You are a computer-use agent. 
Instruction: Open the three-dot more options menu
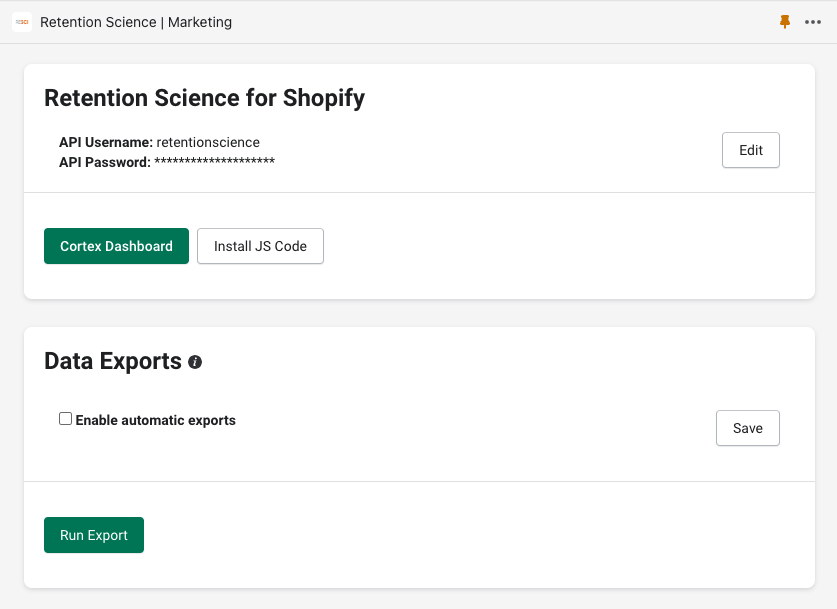click(812, 22)
